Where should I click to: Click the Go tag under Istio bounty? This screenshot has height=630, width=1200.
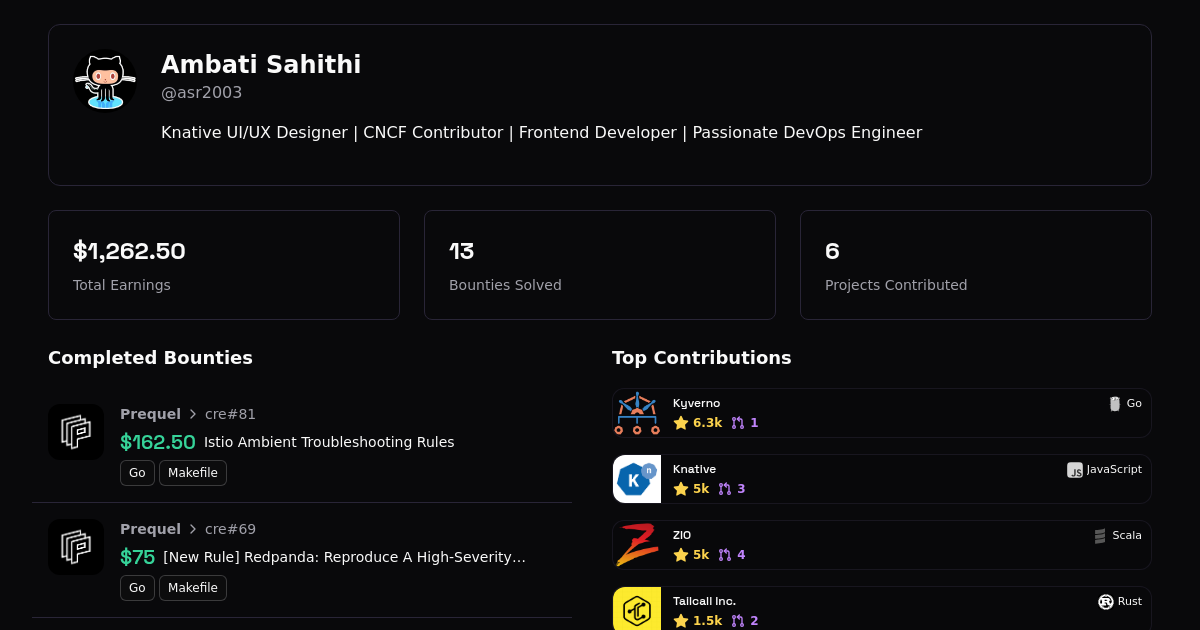tap(137, 473)
